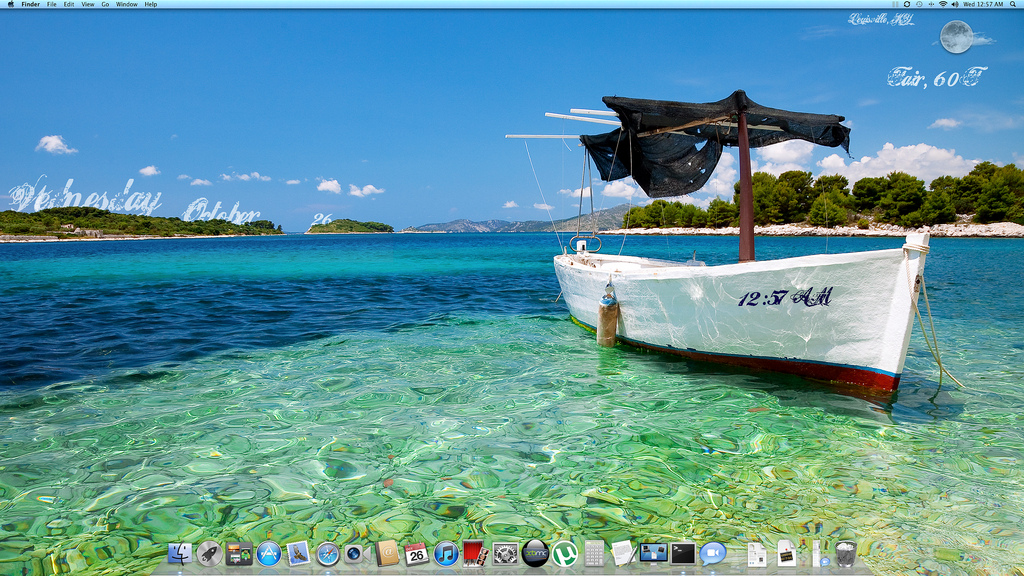The image size is (1024, 576).
Task: Open System Preferences gear icon
Action: click(505, 554)
